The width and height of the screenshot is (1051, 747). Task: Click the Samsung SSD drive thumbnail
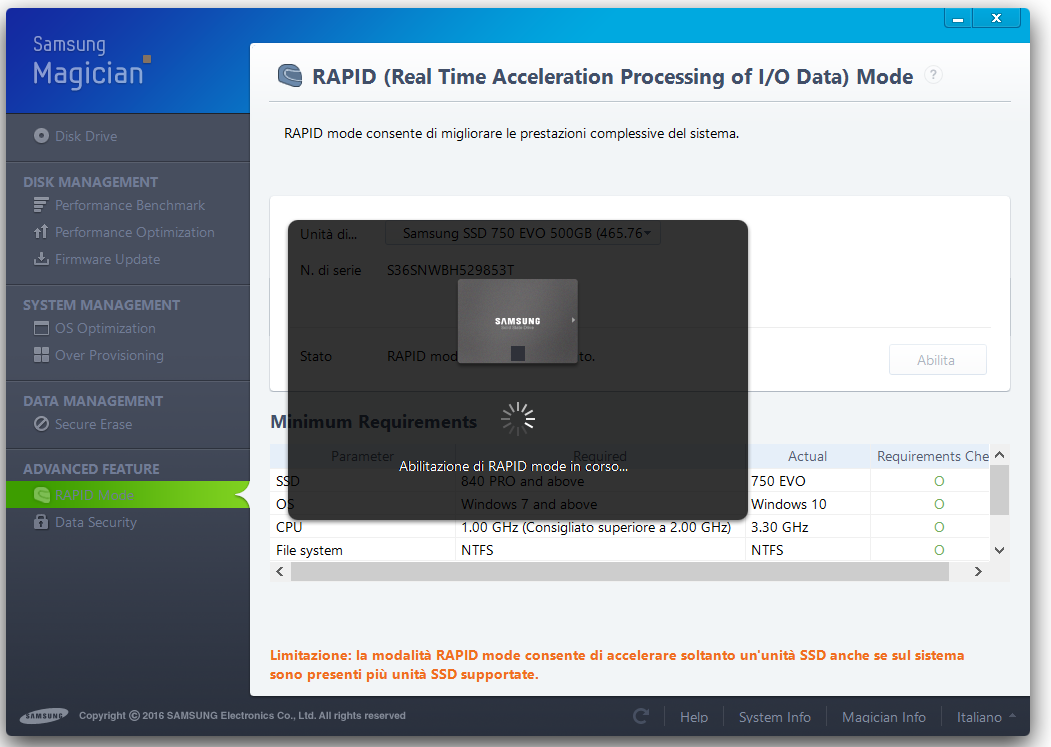pos(517,321)
